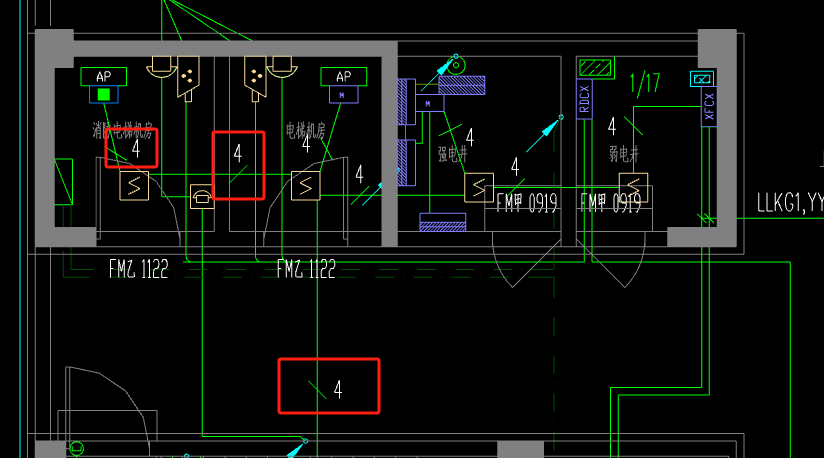Click the green hatched box above RDCX
Screen dimensions: 824x458
coord(596,68)
